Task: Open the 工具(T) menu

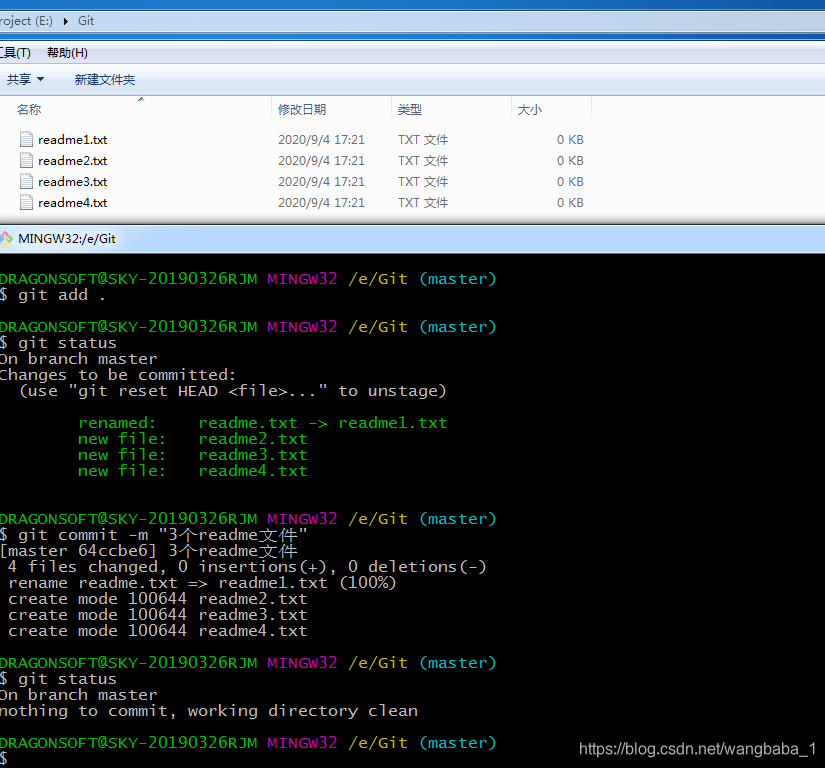Action: (x=15, y=53)
